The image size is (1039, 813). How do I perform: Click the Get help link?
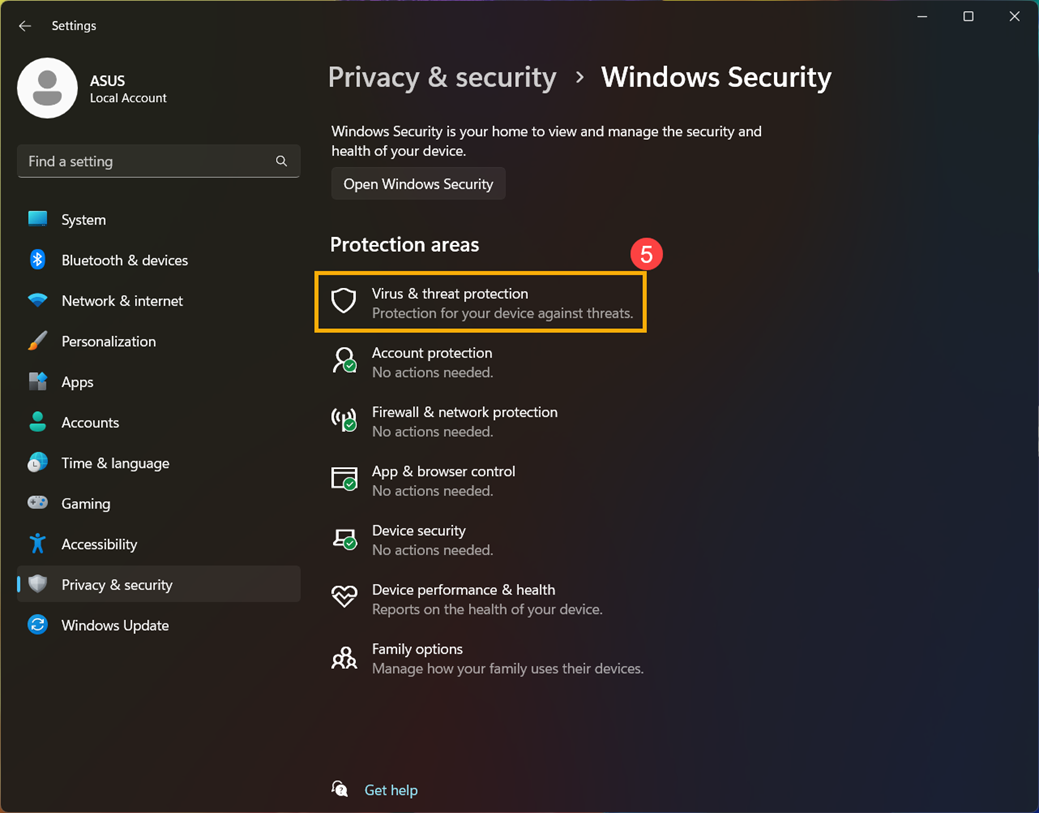pyautogui.click(x=391, y=790)
